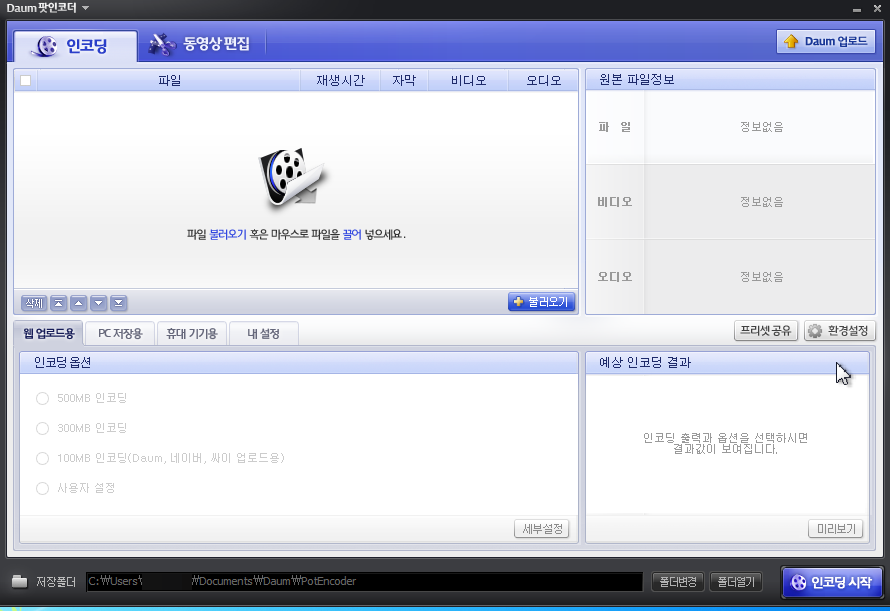The image size is (890, 611).
Task: Click the 파일 column header
Action: pyautogui.click(x=169, y=80)
